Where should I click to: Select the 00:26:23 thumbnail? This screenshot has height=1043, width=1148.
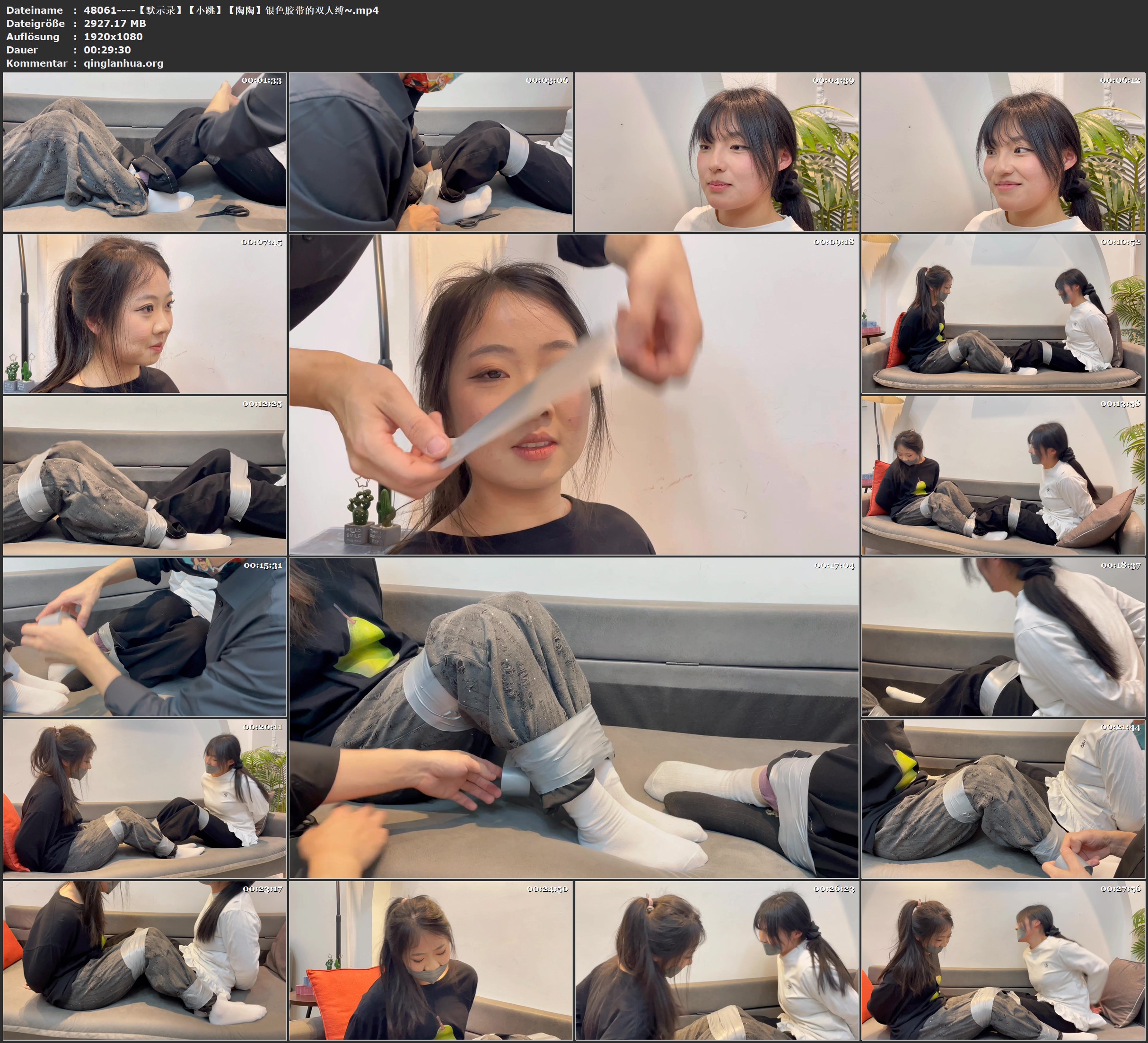point(717,960)
